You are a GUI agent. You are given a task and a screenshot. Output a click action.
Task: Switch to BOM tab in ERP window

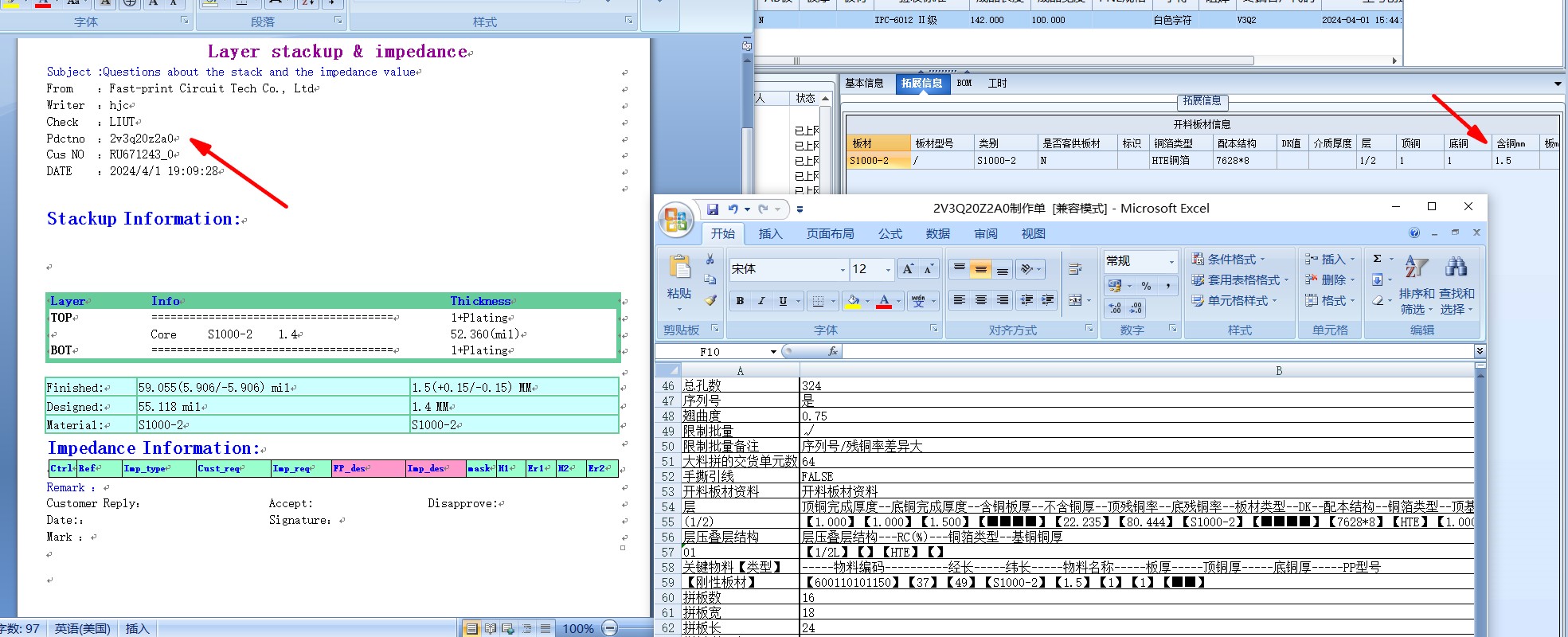coord(964,83)
